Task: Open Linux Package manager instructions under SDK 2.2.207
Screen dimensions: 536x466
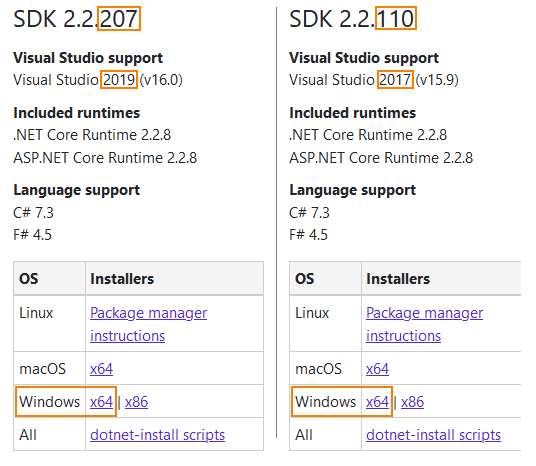Action: [148, 324]
